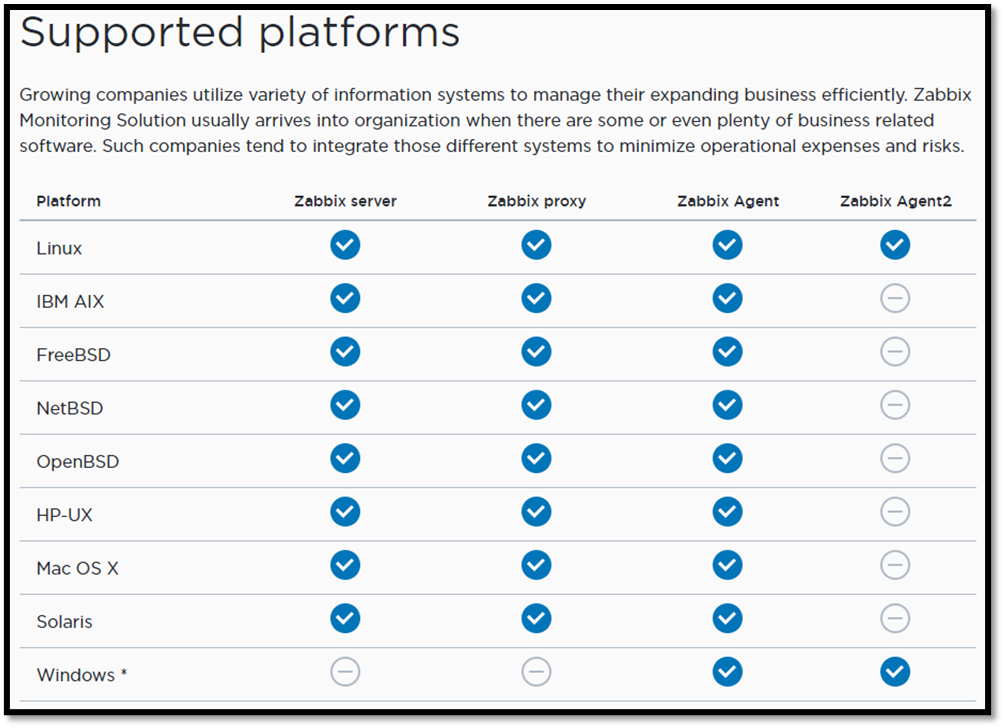Click the FreeBSD Zabbix Agent checkmark icon
The height and width of the screenshot is (728, 1004).
[x=727, y=352]
